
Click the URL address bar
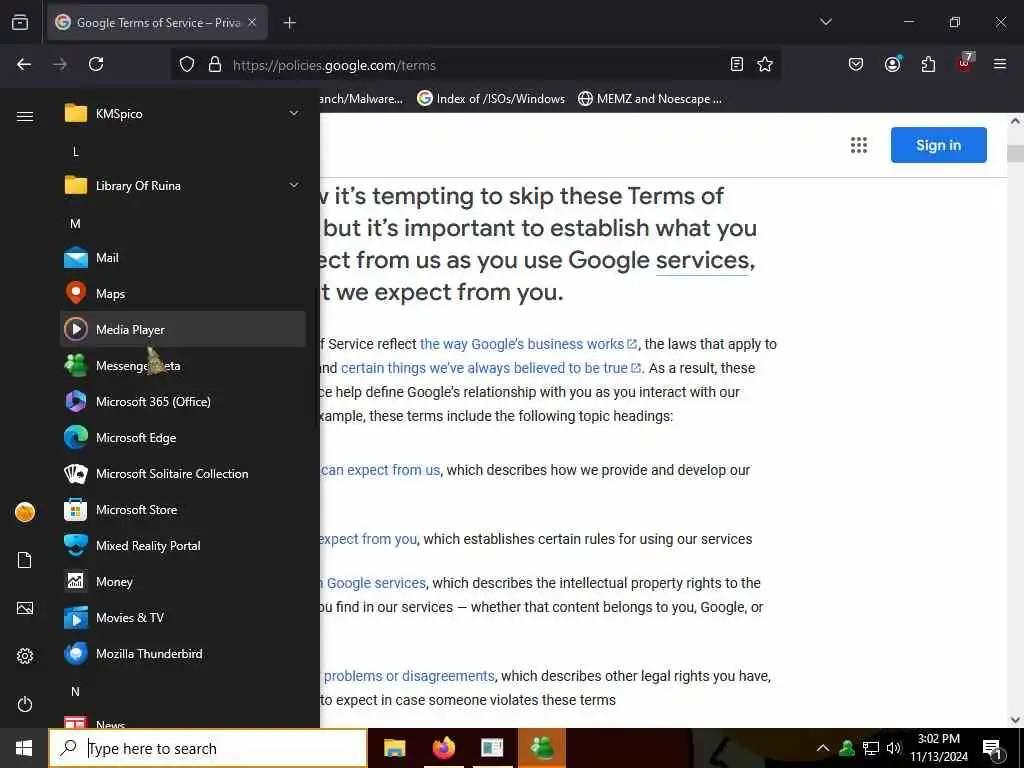tap(477, 65)
